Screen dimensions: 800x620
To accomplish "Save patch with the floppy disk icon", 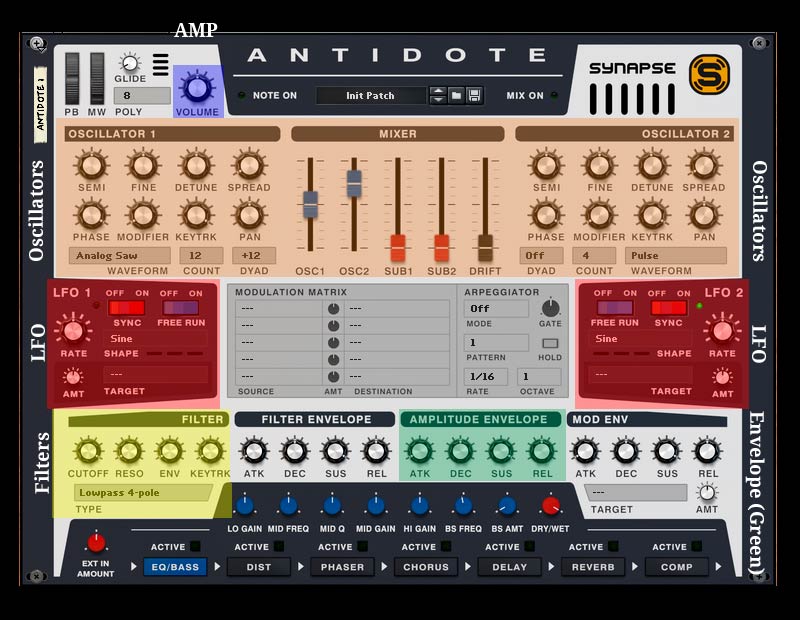I will click(x=474, y=95).
